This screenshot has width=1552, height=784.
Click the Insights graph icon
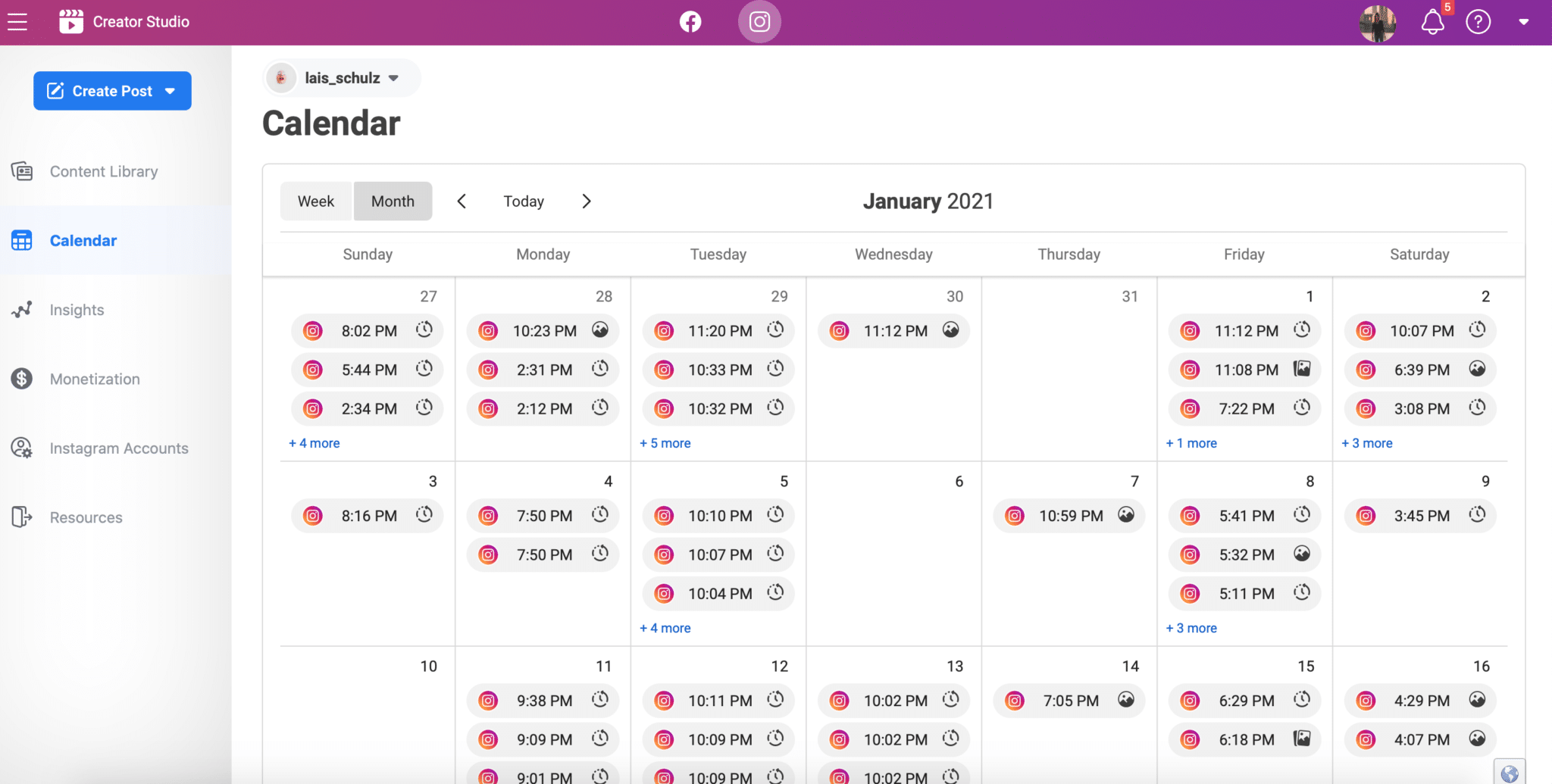22,309
